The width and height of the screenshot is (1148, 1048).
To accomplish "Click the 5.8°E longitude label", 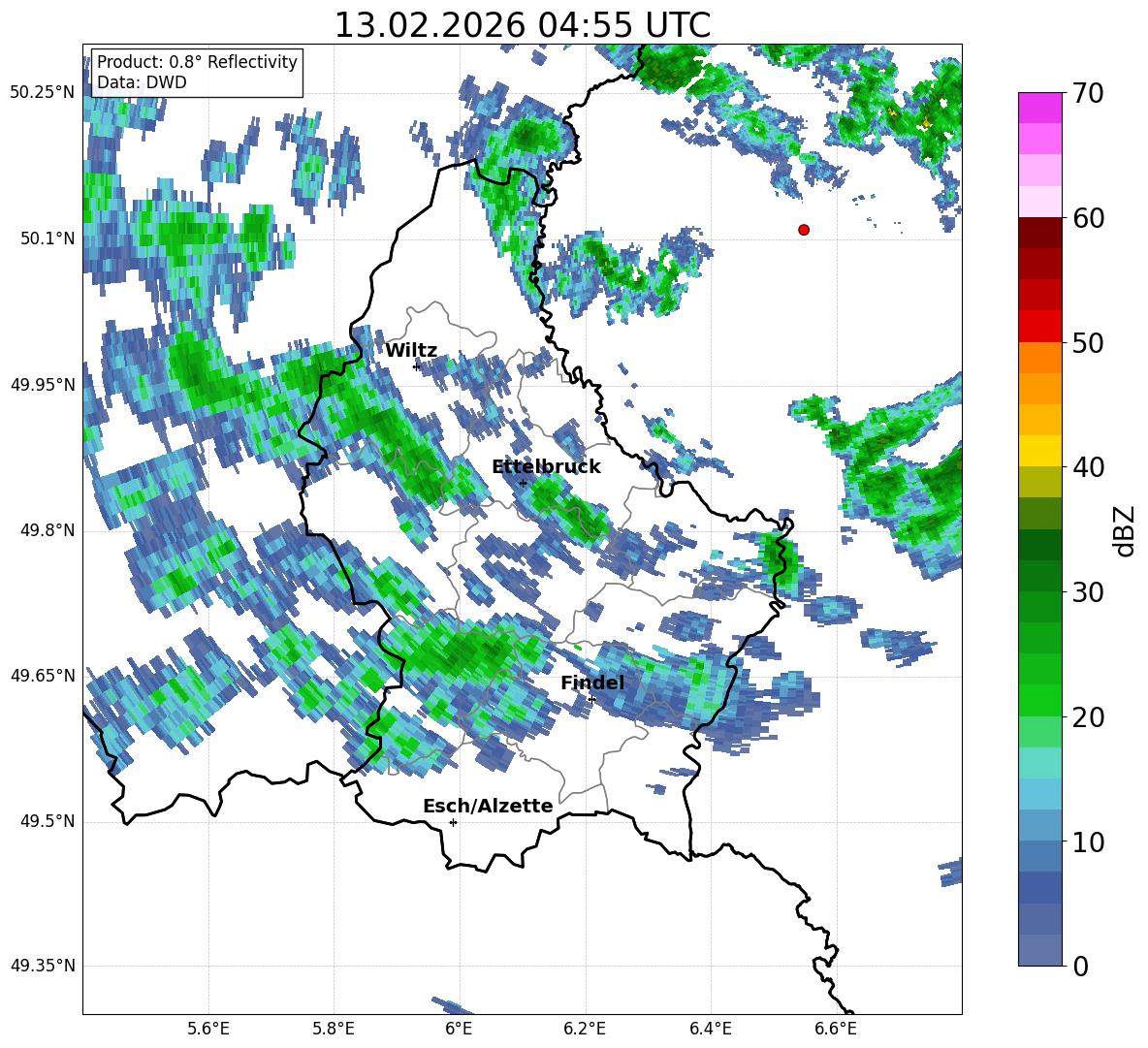I will tap(334, 1029).
